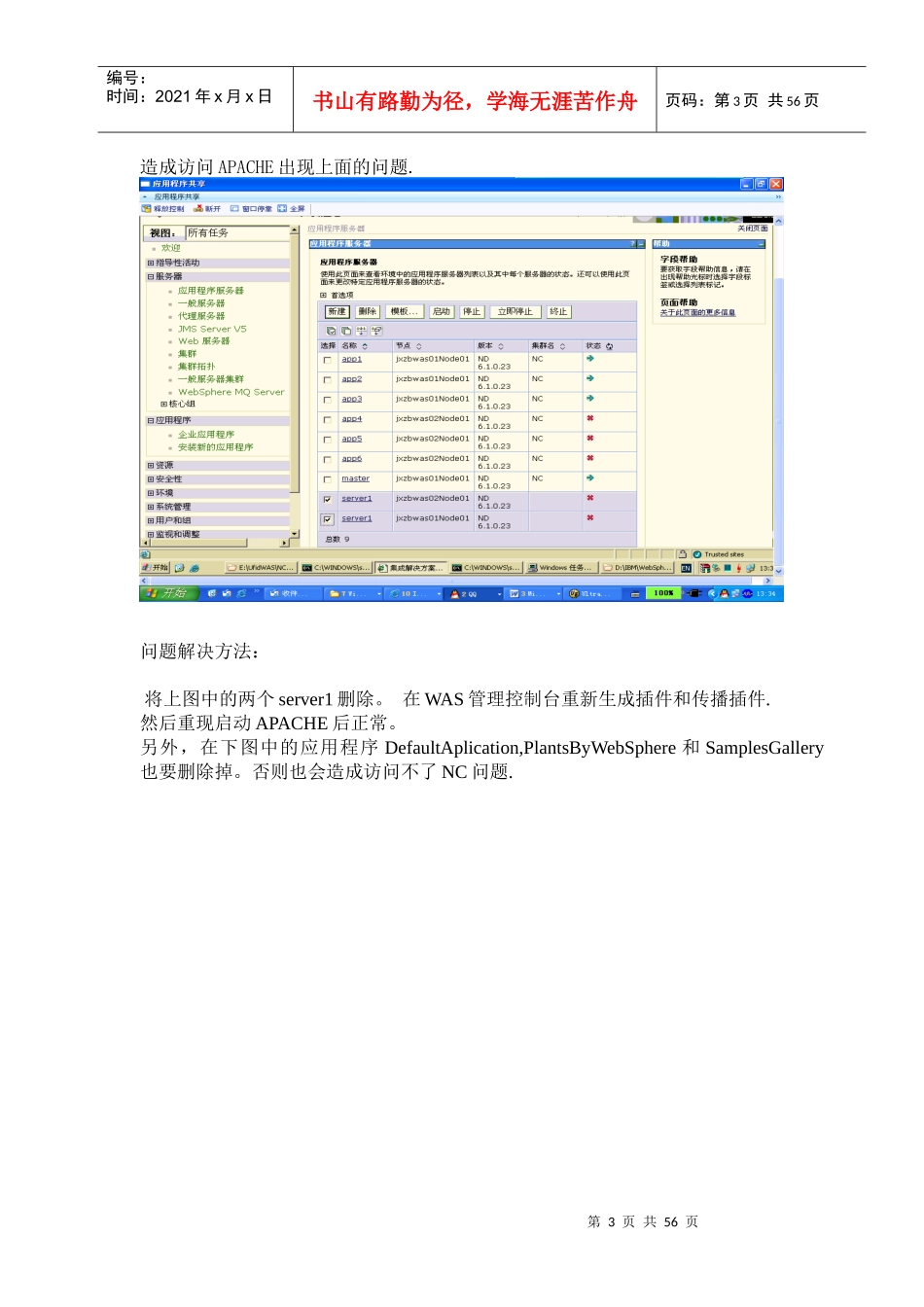Check the checkbox for the master server
Screen dimensions: 924x1307
pos(327,479)
